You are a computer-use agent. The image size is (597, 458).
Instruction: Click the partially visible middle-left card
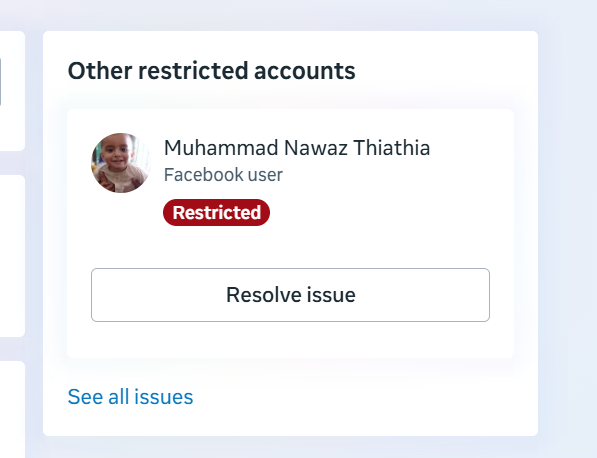pos(12,256)
